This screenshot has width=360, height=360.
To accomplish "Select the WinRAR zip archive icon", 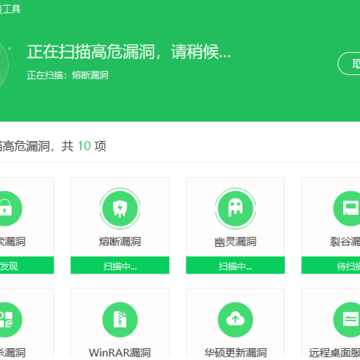I will [x=120, y=320].
